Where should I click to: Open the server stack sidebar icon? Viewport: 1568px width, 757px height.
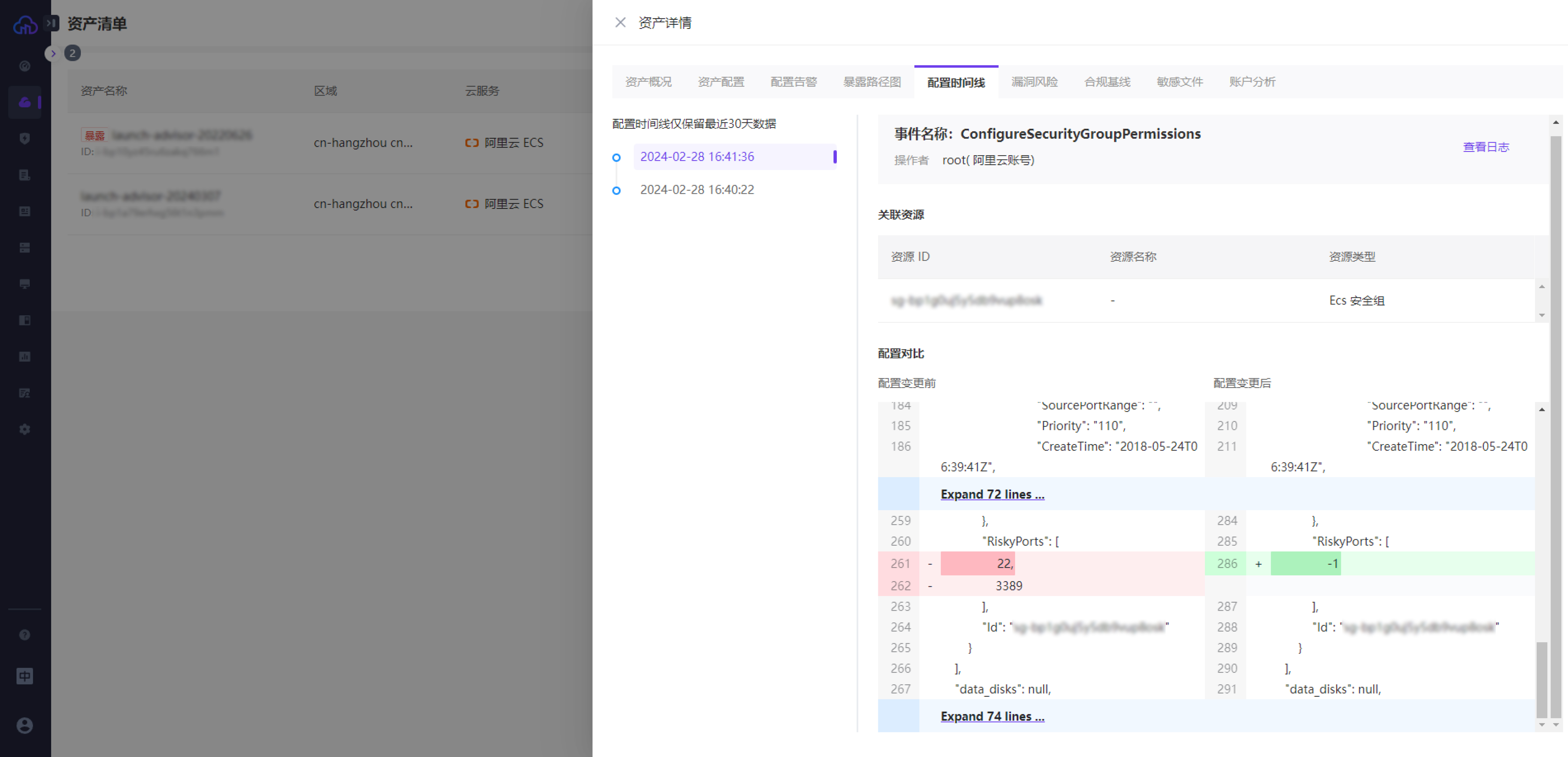24,247
